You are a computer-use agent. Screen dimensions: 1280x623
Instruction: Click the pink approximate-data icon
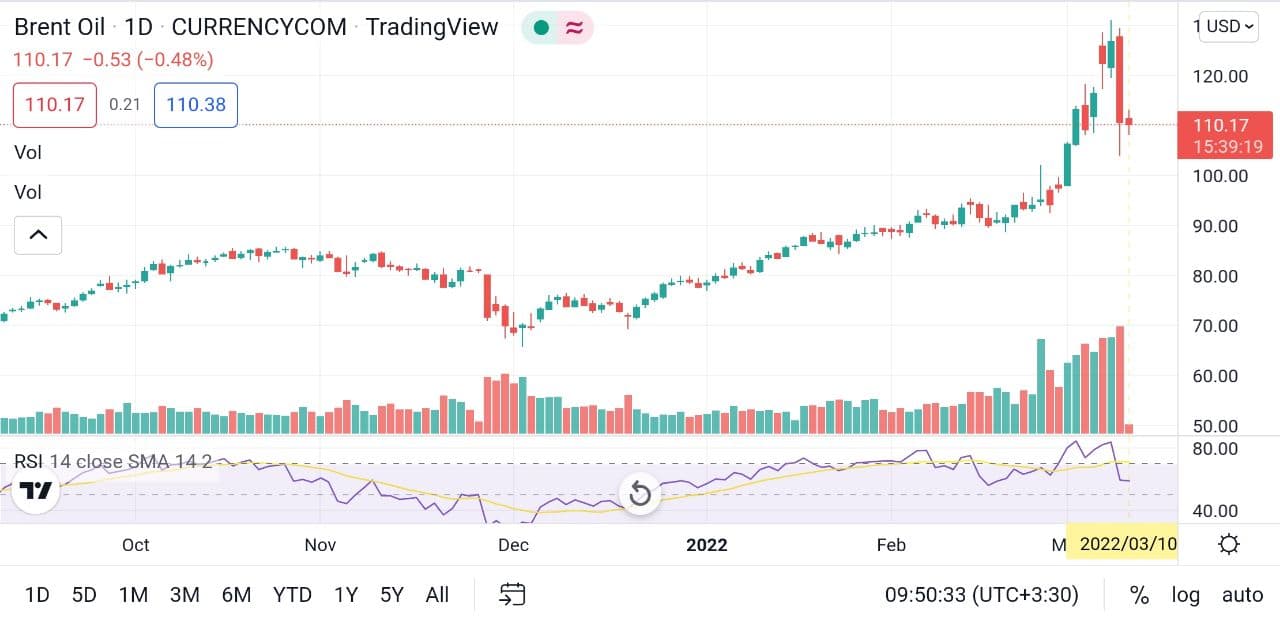tap(575, 27)
